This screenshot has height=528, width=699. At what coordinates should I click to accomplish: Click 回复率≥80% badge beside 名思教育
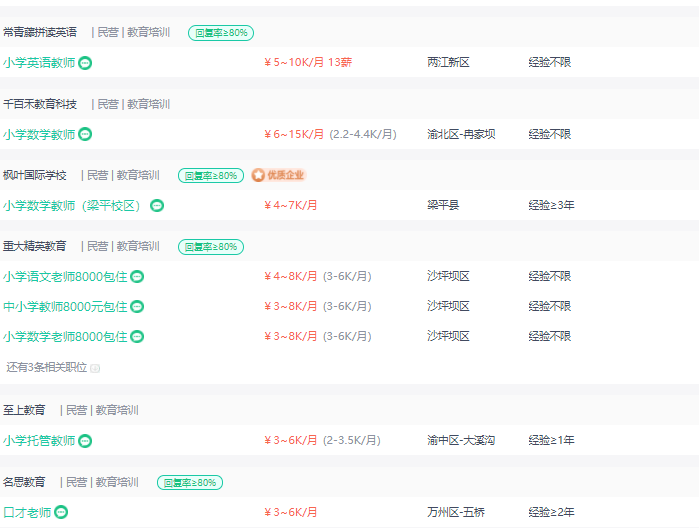pyautogui.click(x=190, y=483)
